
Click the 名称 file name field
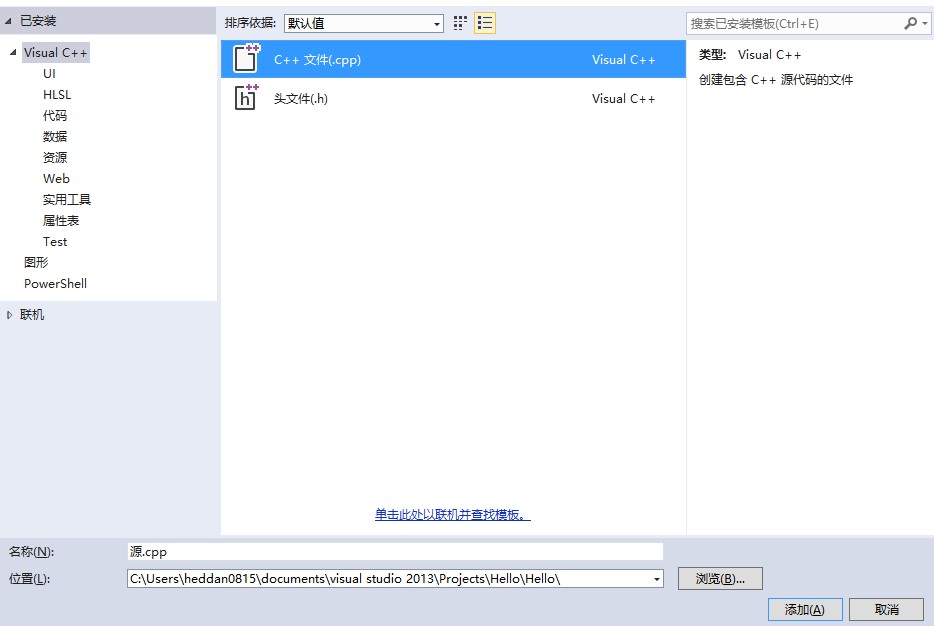pos(395,552)
